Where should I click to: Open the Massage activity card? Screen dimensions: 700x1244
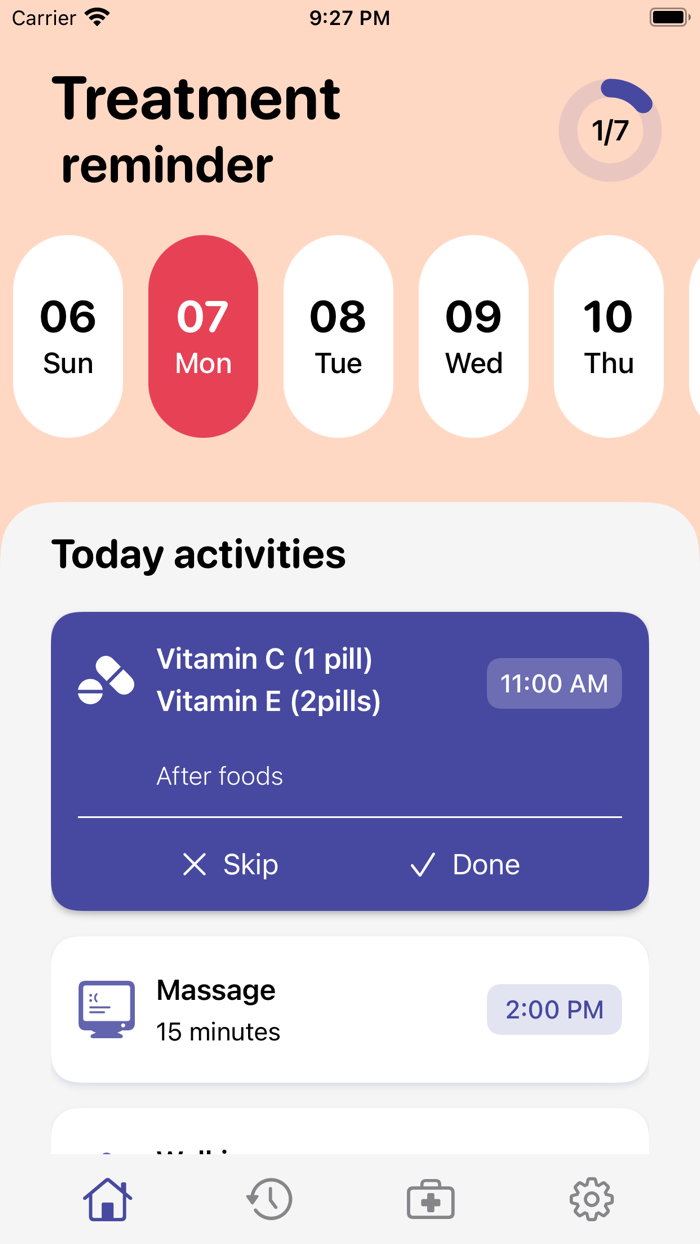pyautogui.click(x=350, y=1009)
